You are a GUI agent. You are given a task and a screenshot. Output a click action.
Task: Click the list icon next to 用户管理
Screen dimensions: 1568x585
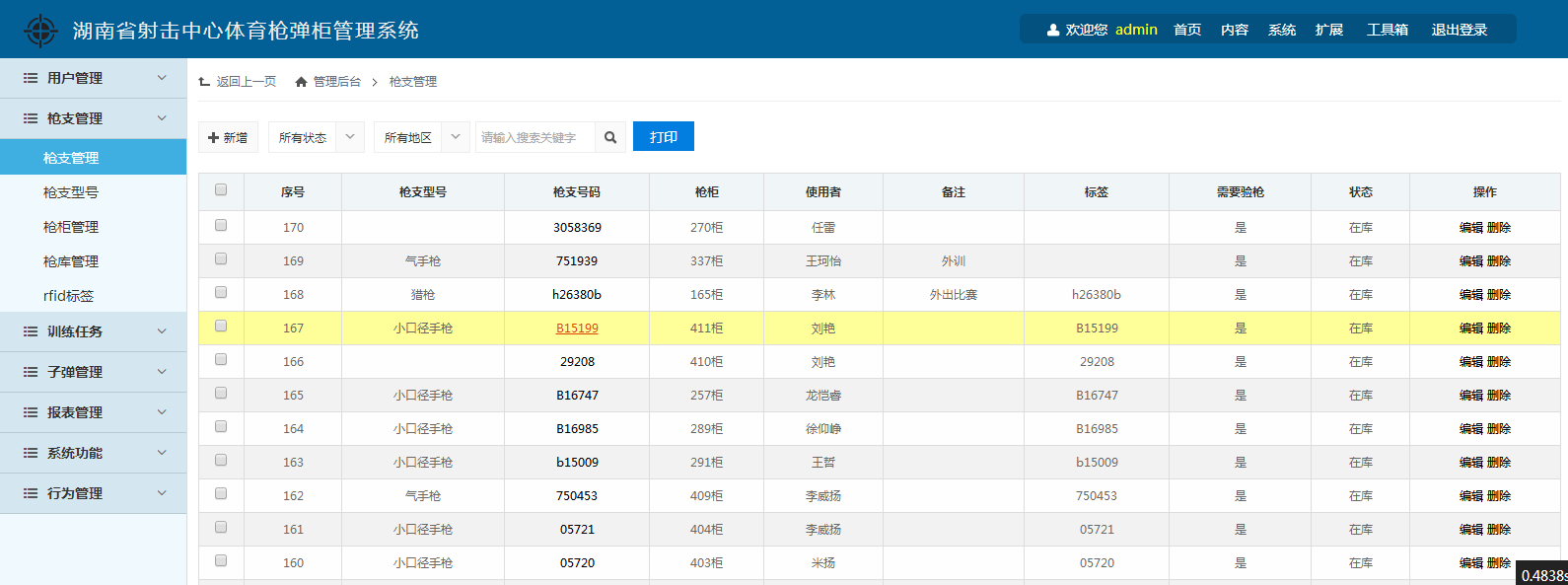point(31,78)
